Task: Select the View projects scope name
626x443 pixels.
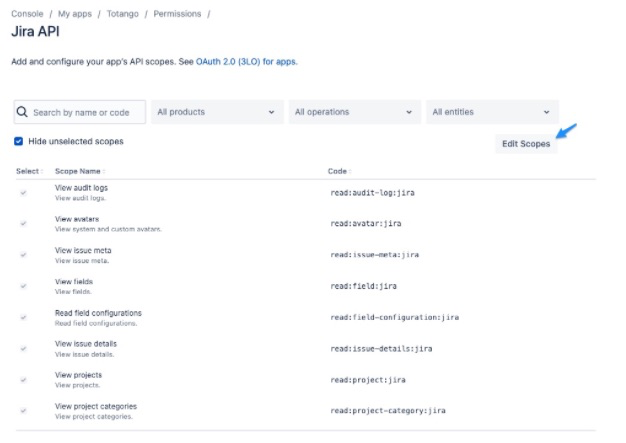Action: [78, 375]
